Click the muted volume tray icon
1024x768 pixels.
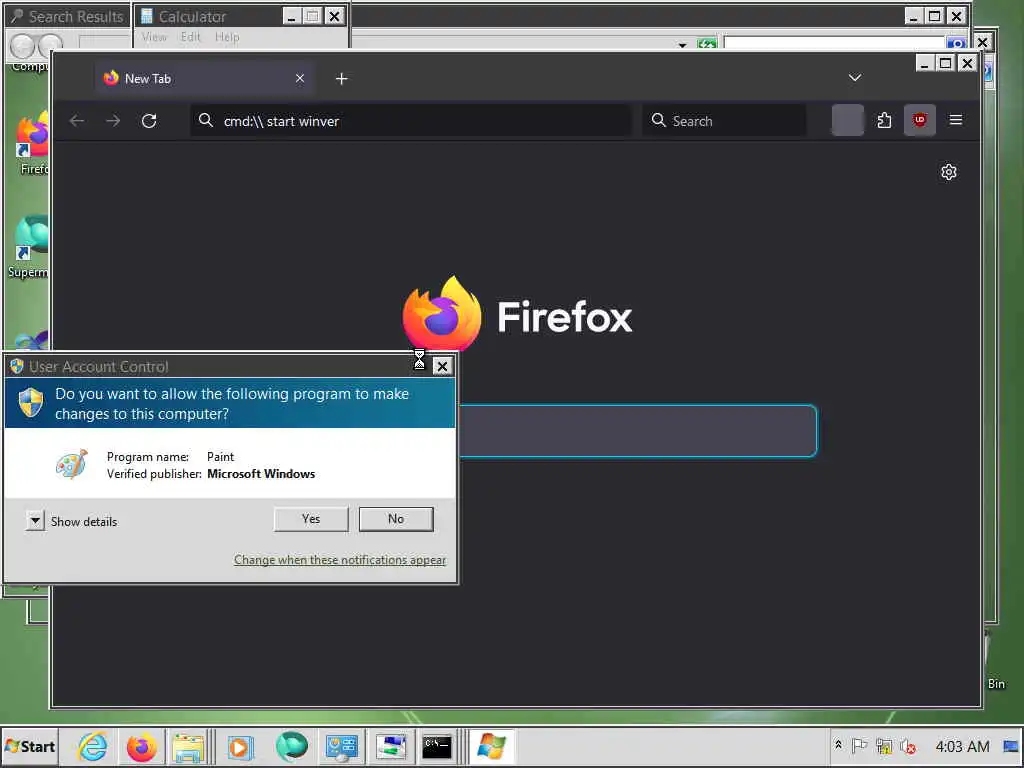[908, 746]
